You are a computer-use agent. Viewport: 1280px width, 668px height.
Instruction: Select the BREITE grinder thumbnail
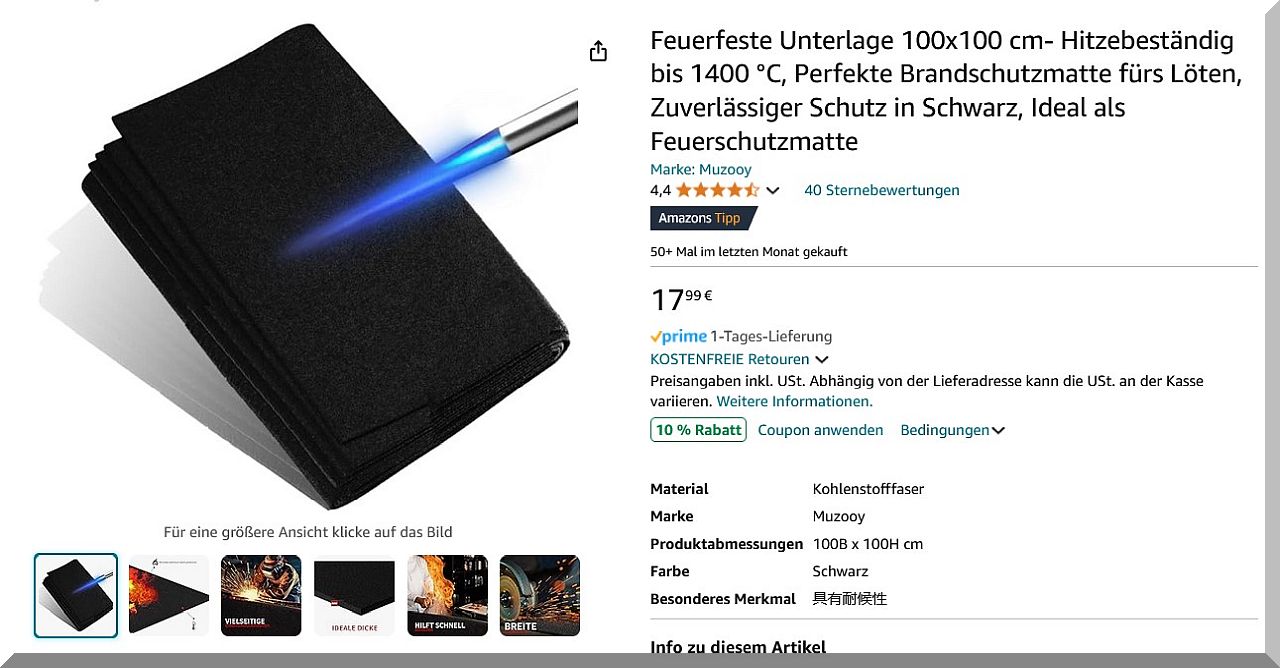pyautogui.click(x=540, y=595)
